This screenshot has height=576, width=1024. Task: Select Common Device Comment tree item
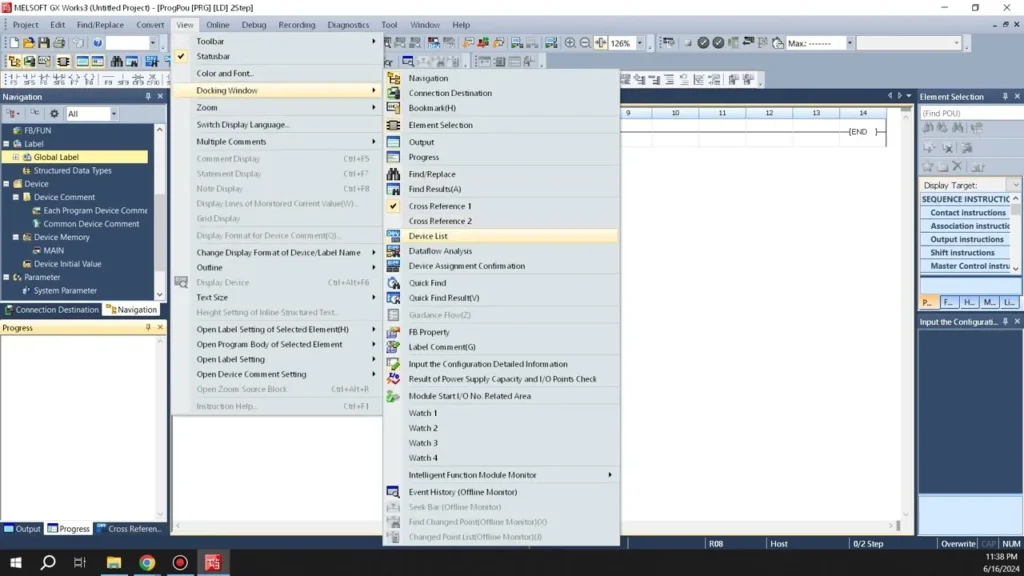[x=91, y=224]
